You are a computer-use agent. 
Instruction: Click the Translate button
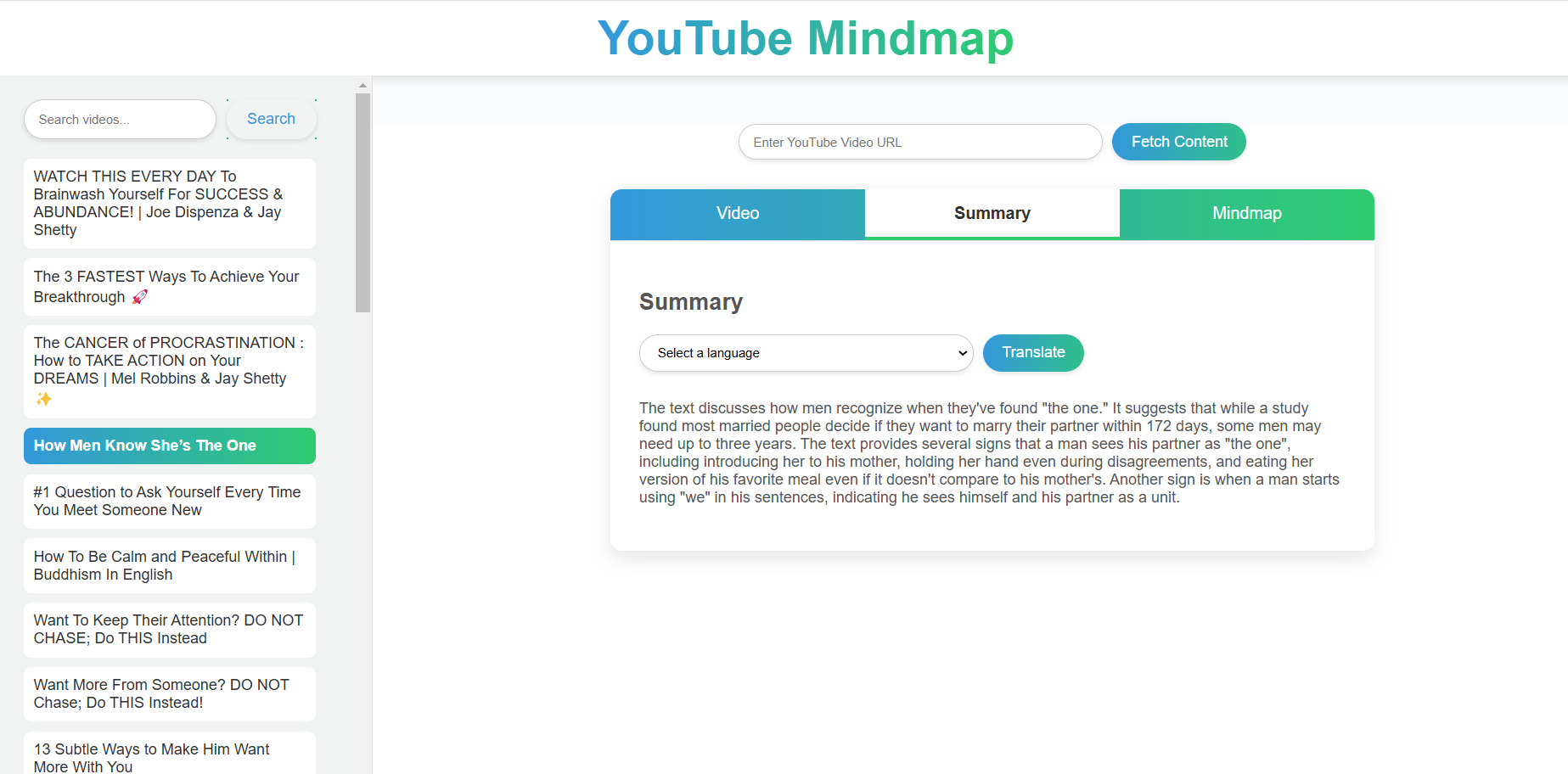[x=1033, y=353]
